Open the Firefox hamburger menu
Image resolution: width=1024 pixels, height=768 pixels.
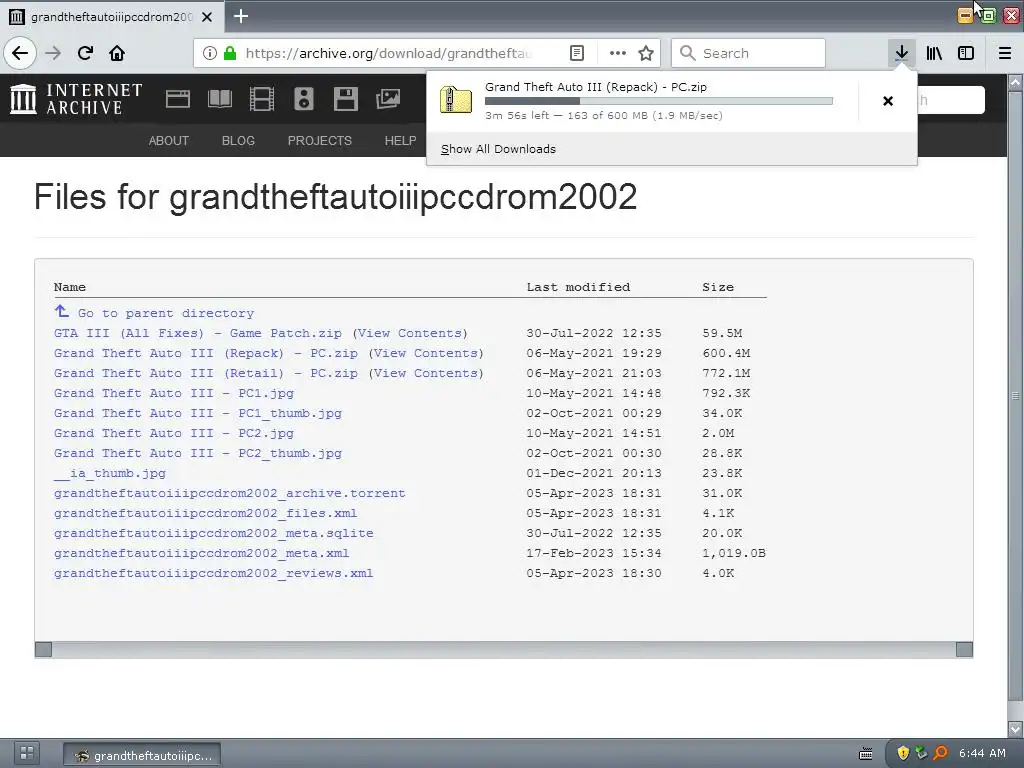[1004, 53]
